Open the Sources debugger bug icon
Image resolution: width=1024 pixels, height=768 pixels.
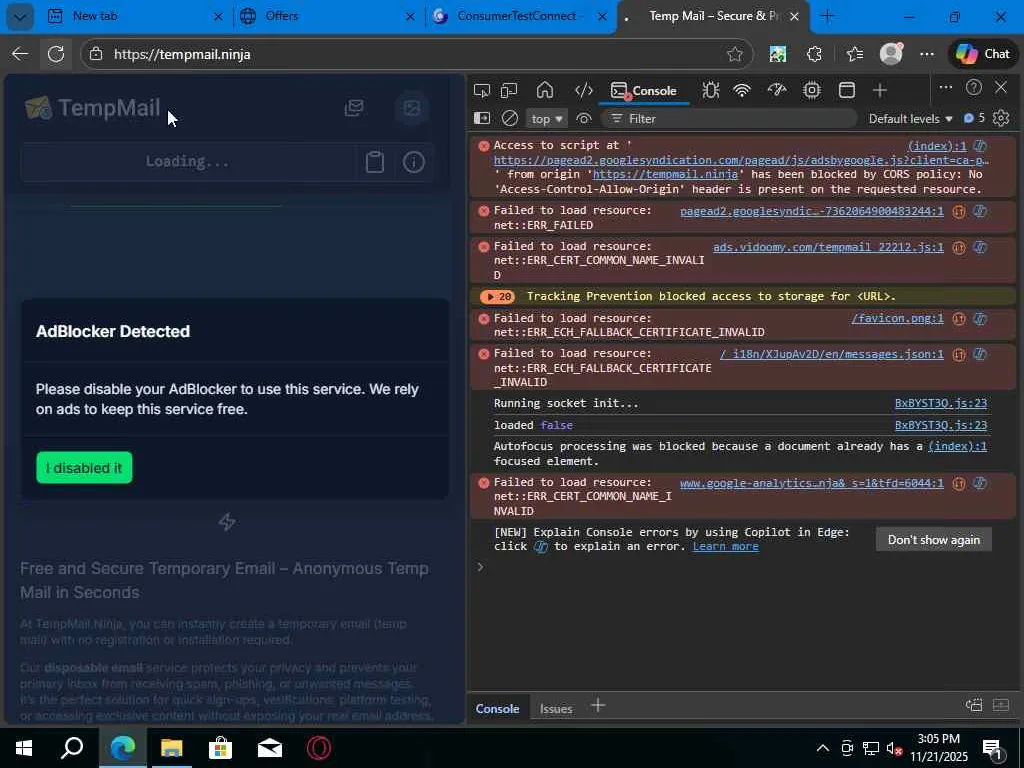(x=711, y=90)
